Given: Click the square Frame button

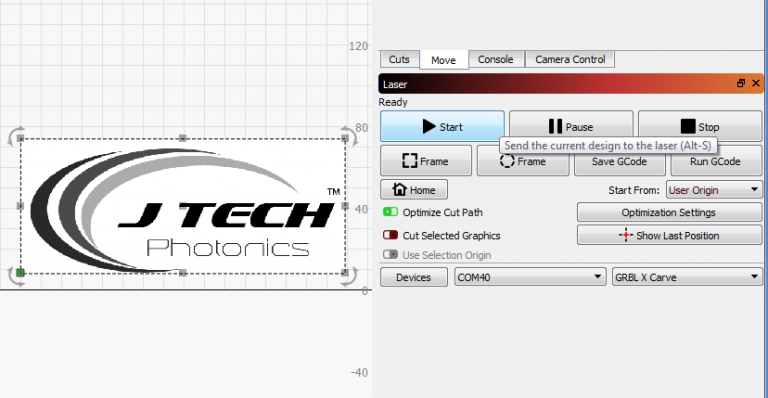Looking at the screenshot, I should [x=426, y=161].
